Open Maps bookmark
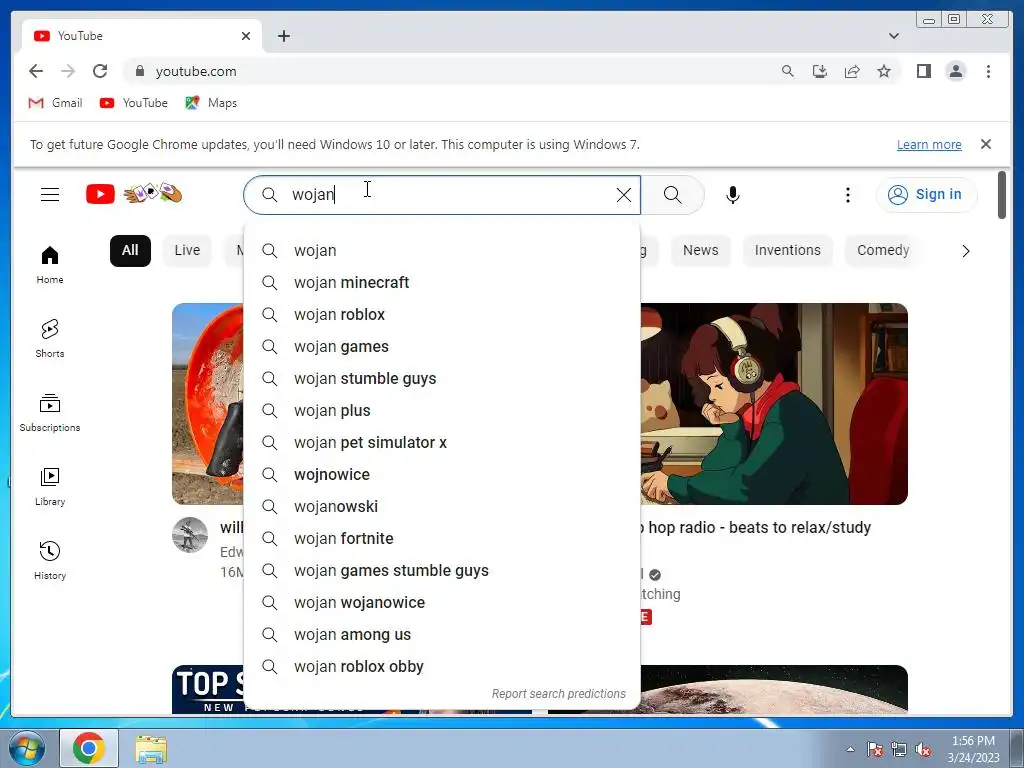 click(211, 103)
